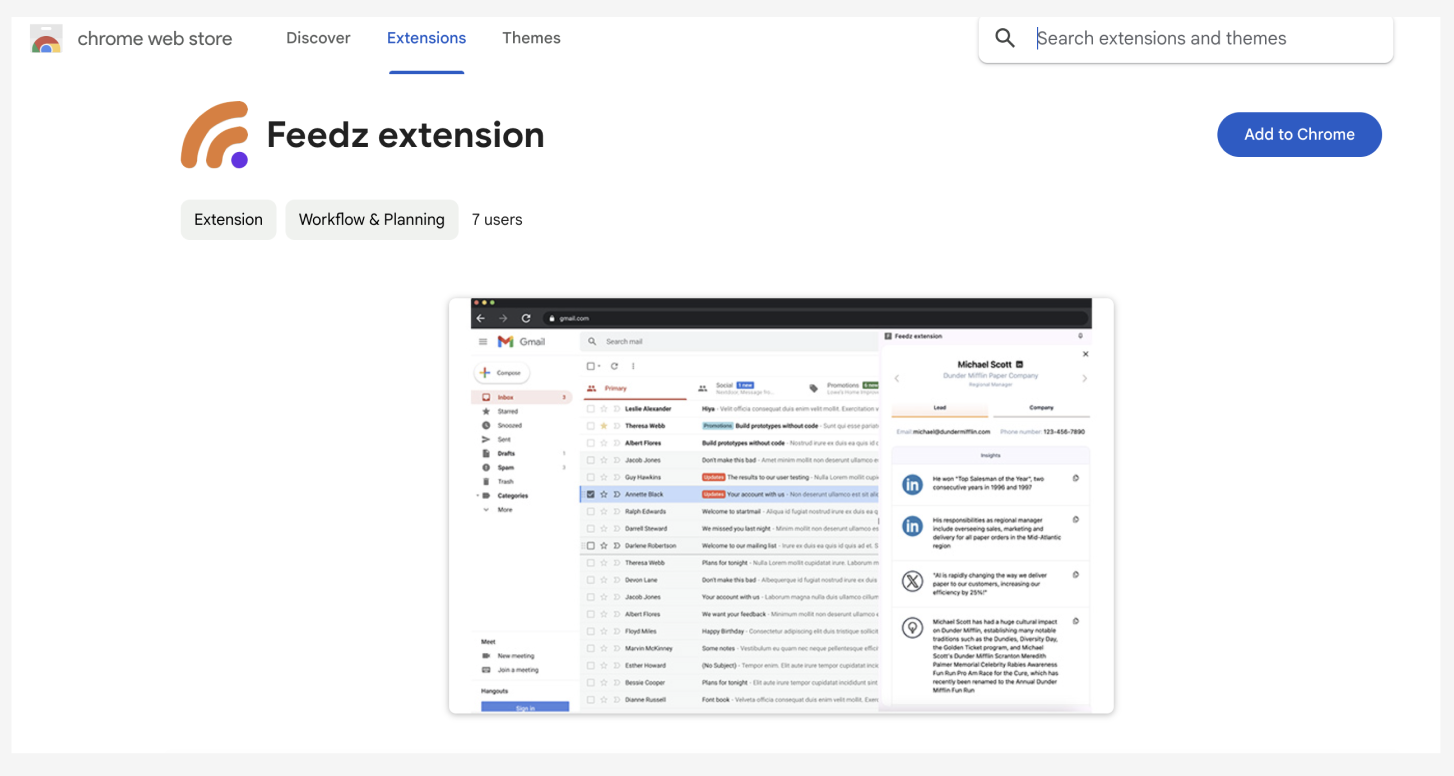Click the "chrome web store" title text
Viewport: 1454px width, 776px height.
pos(155,39)
